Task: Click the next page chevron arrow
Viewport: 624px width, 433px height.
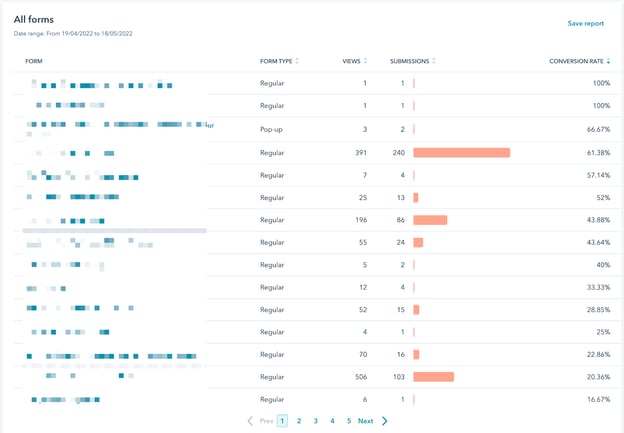Action: tap(385, 421)
